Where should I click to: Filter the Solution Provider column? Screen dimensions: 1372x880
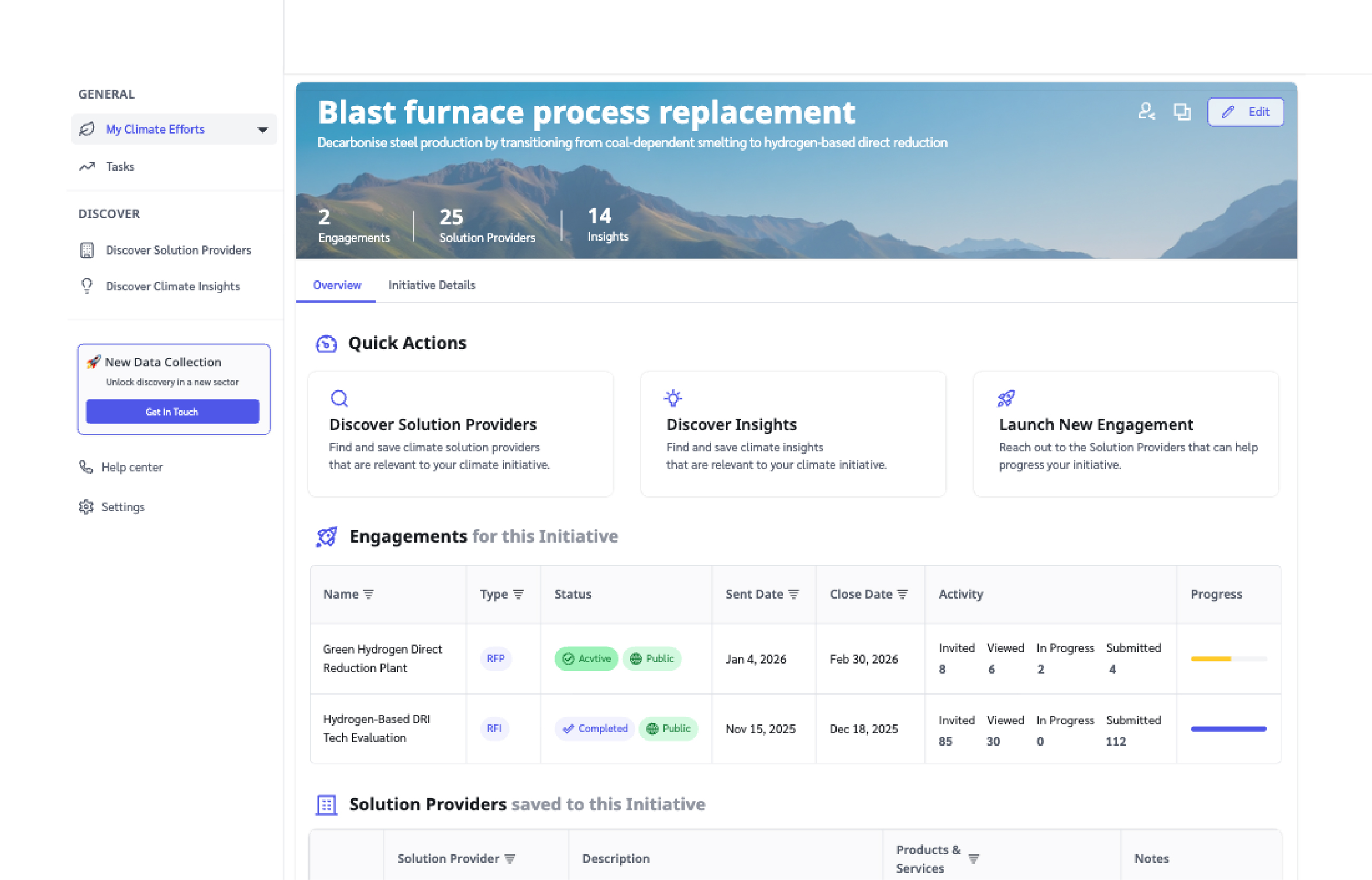click(x=510, y=858)
